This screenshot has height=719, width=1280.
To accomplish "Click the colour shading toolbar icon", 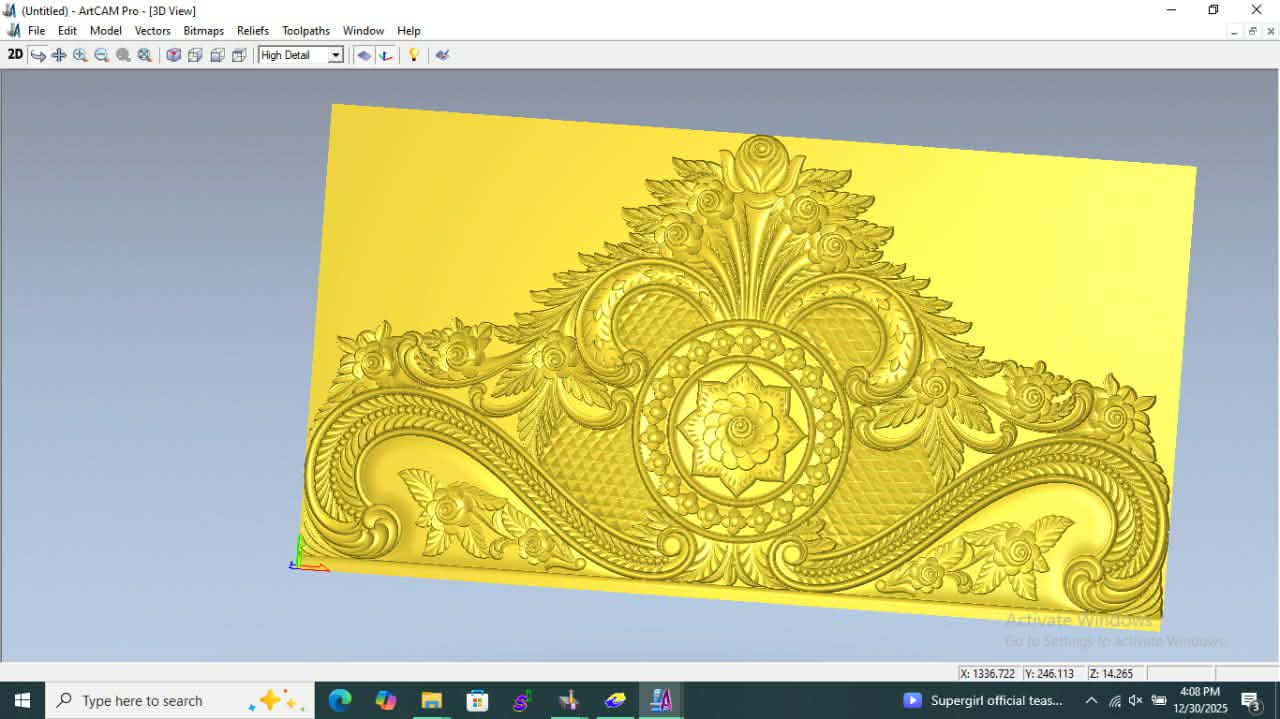I will click(442, 55).
